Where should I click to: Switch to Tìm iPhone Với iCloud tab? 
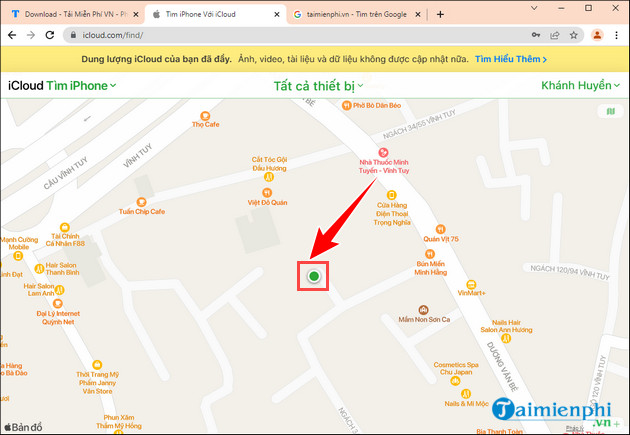pos(215,14)
